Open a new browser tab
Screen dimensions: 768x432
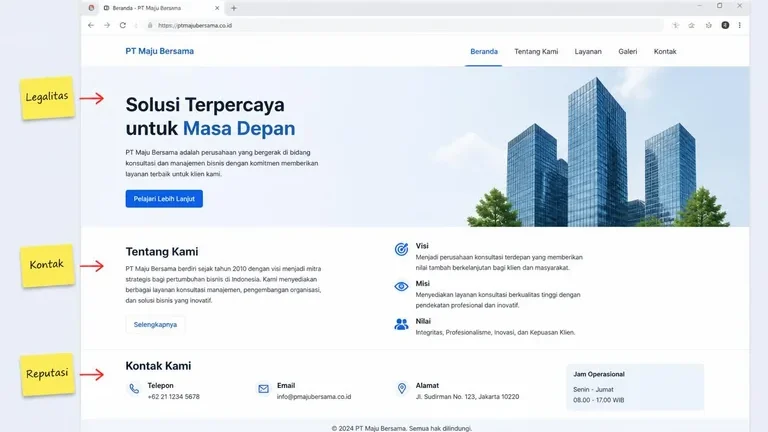click(x=234, y=8)
